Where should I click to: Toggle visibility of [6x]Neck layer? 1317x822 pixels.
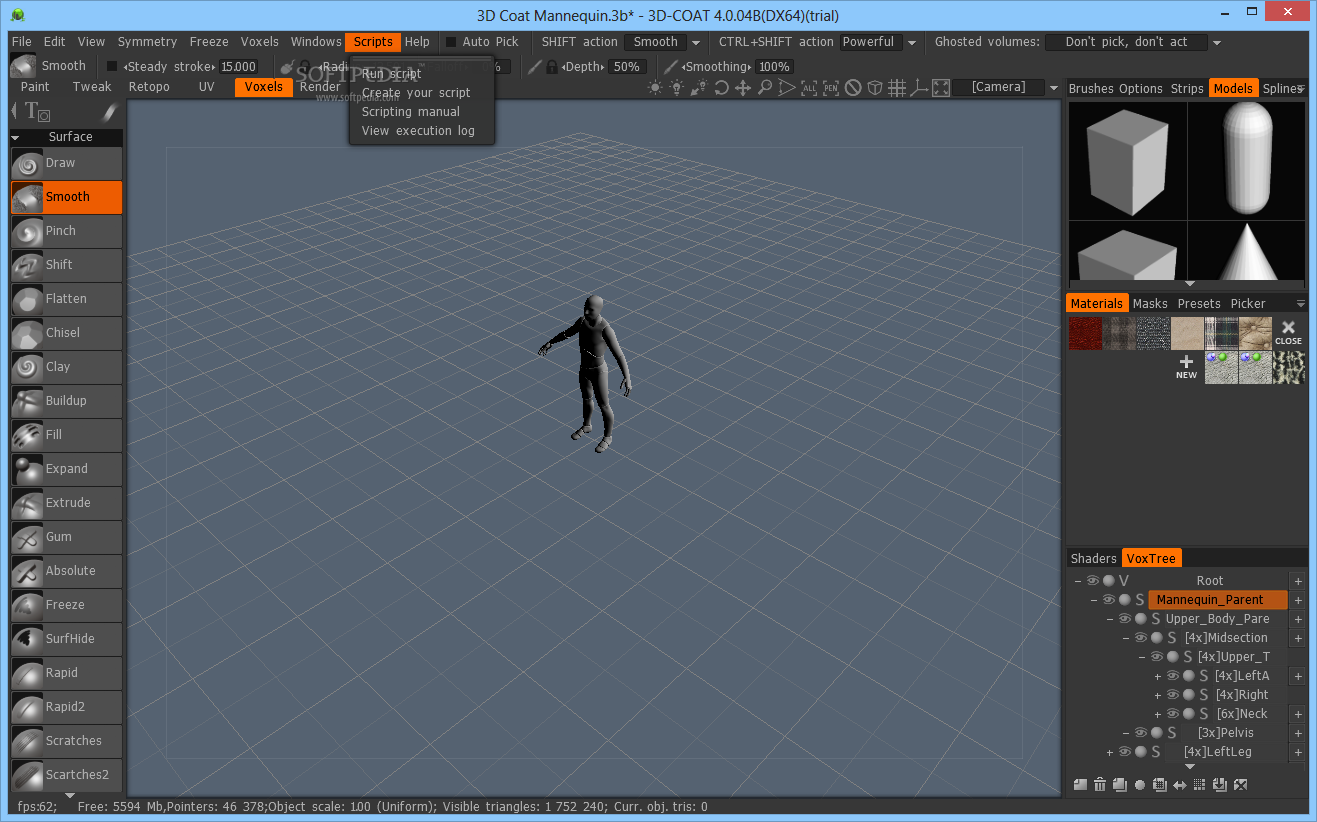pos(1173,714)
